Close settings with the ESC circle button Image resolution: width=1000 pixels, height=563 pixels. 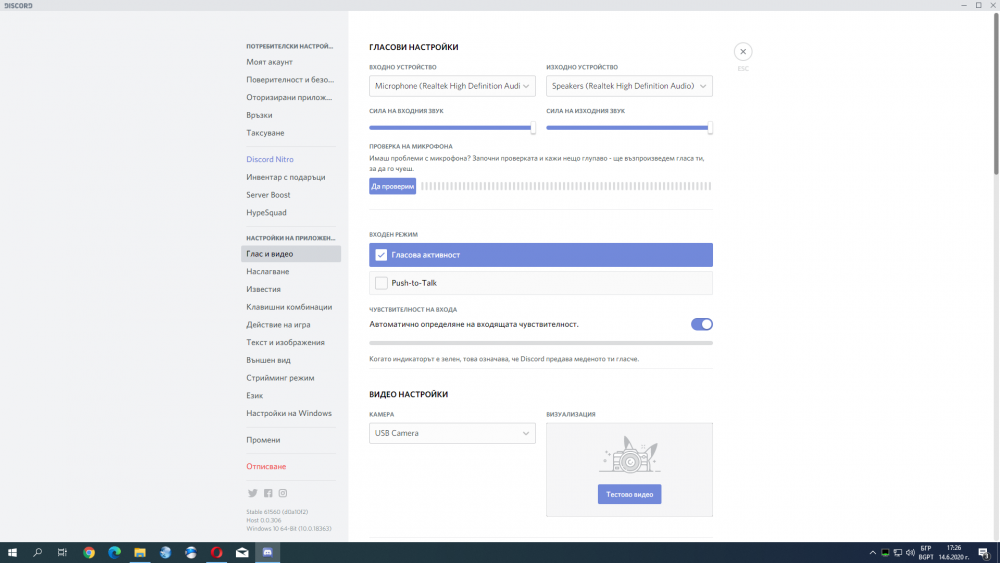tap(742, 52)
